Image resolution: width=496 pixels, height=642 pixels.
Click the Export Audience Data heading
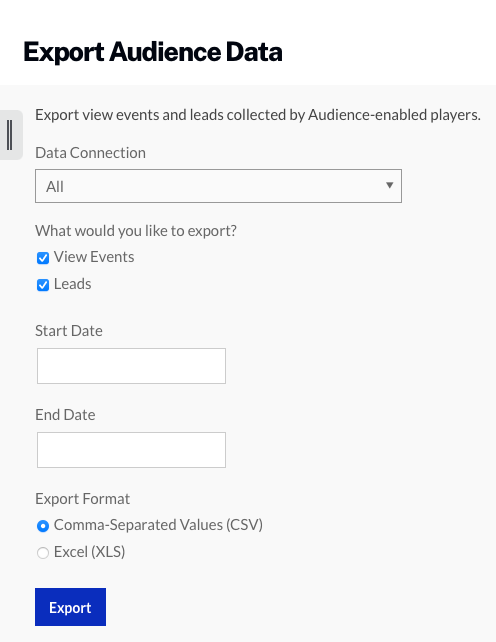coord(153,52)
